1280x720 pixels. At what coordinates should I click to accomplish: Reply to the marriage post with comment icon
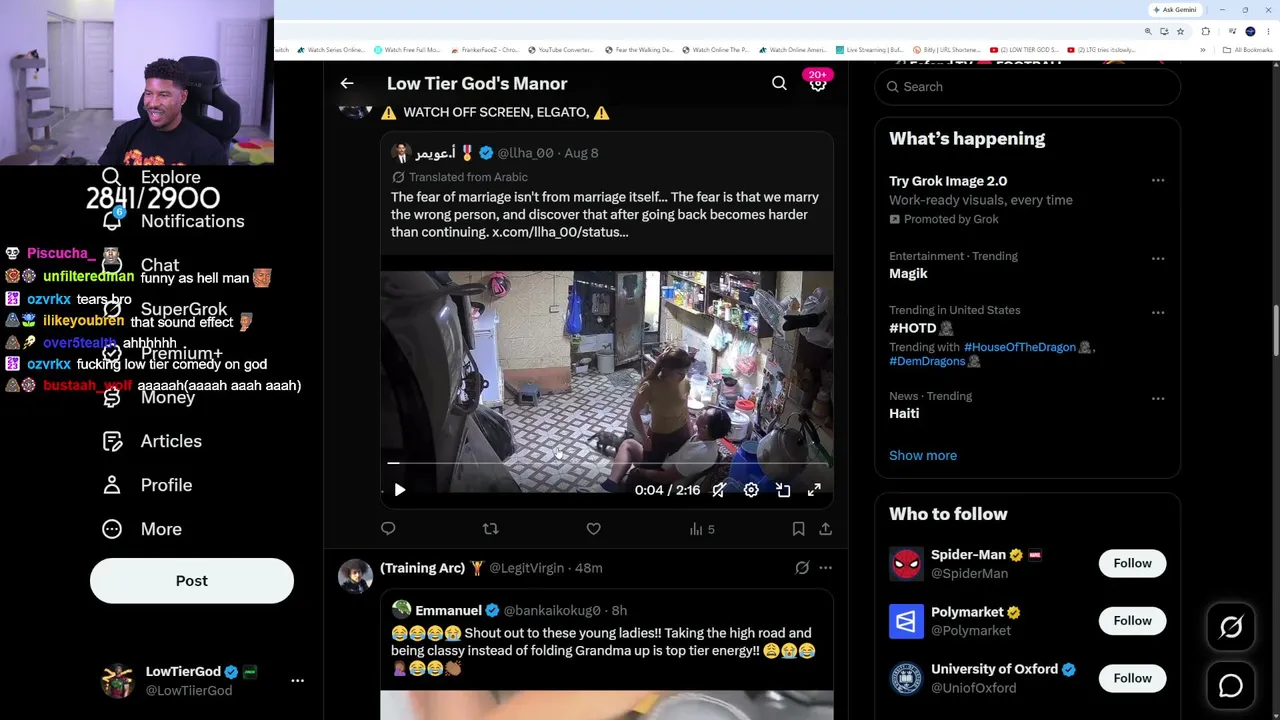pos(388,529)
